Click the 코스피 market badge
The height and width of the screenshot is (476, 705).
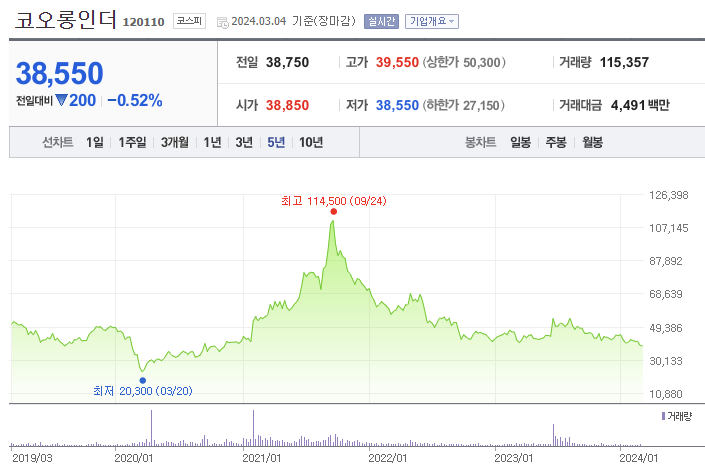click(189, 21)
